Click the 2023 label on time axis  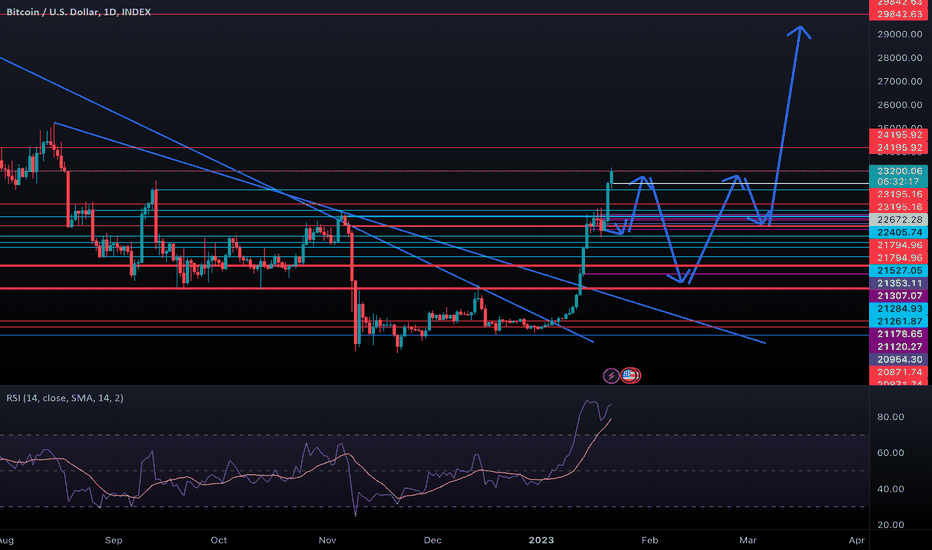click(541, 540)
